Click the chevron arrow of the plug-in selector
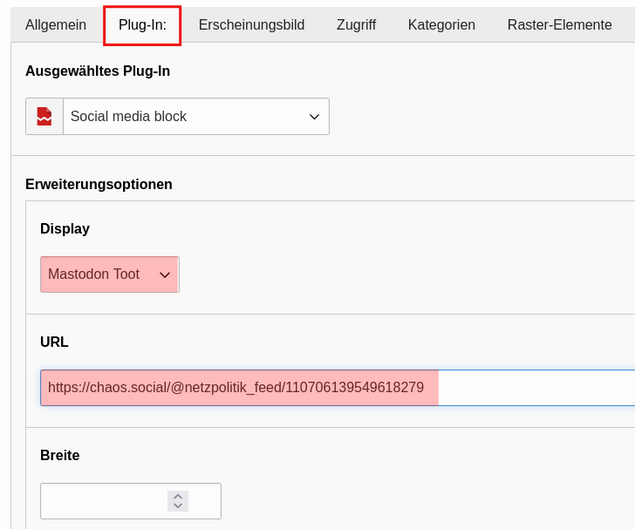Viewport: 635px width, 529px height. pyautogui.click(x=314, y=117)
